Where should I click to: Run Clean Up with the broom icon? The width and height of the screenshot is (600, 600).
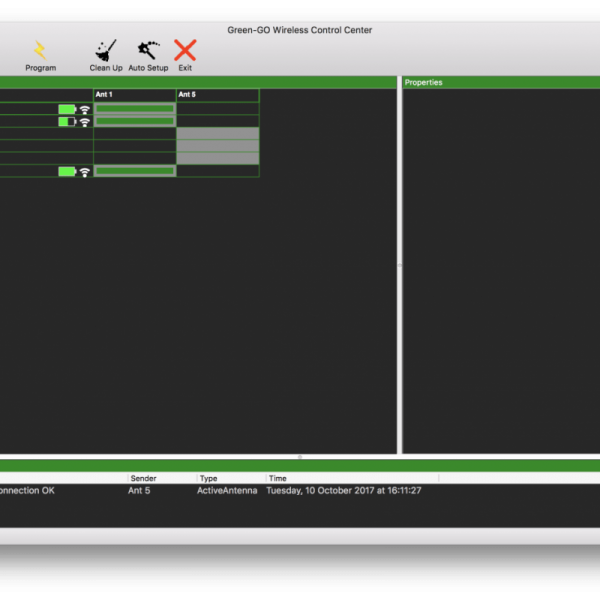[106, 50]
